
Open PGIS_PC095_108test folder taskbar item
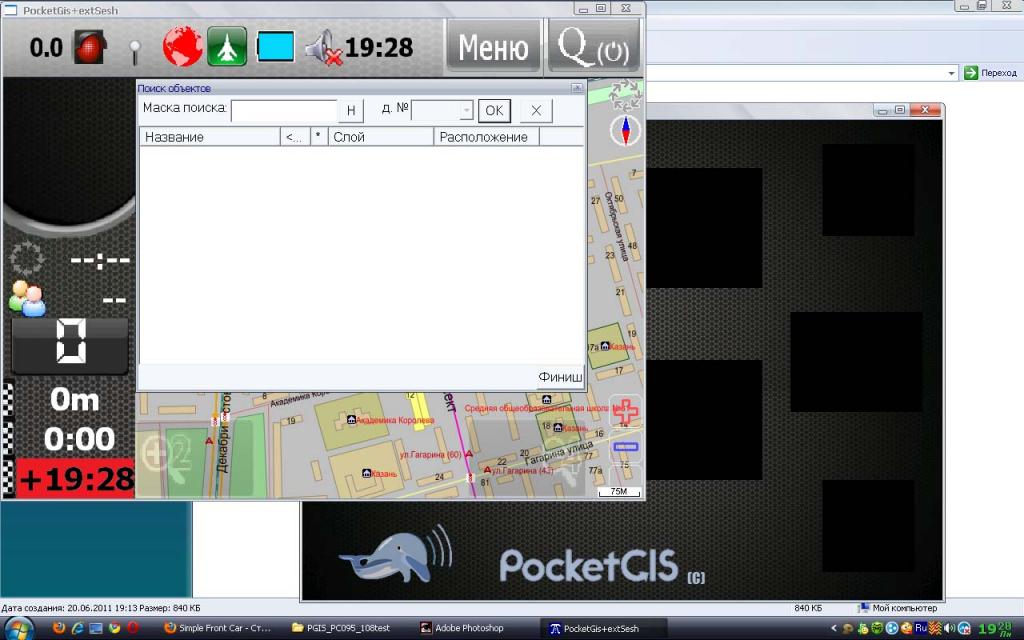click(x=341, y=628)
